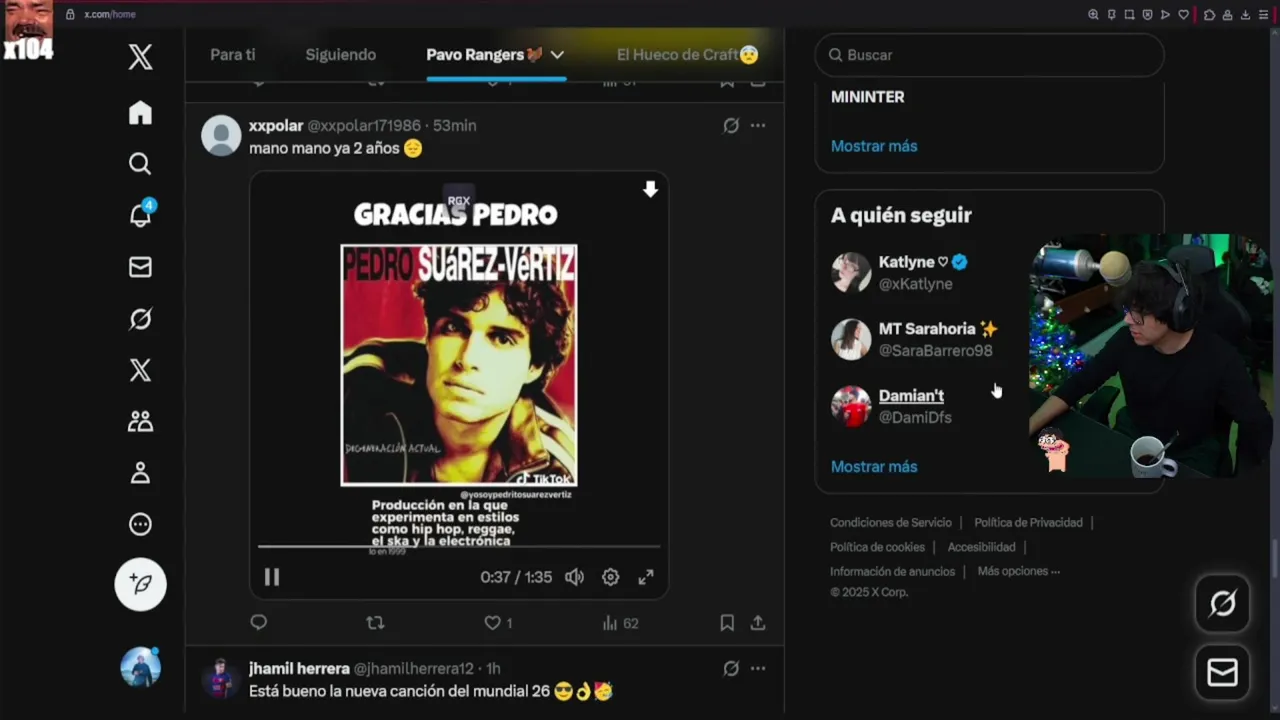
Task: Switch to the Para ti tab
Action: [x=233, y=55]
